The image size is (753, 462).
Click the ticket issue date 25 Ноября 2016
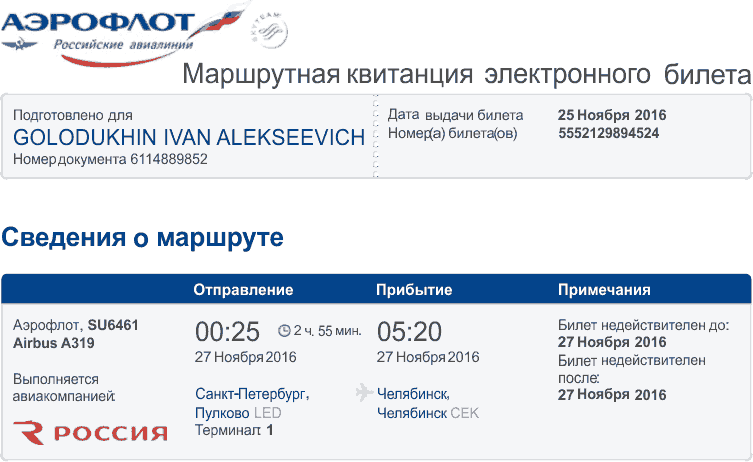pos(612,115)
